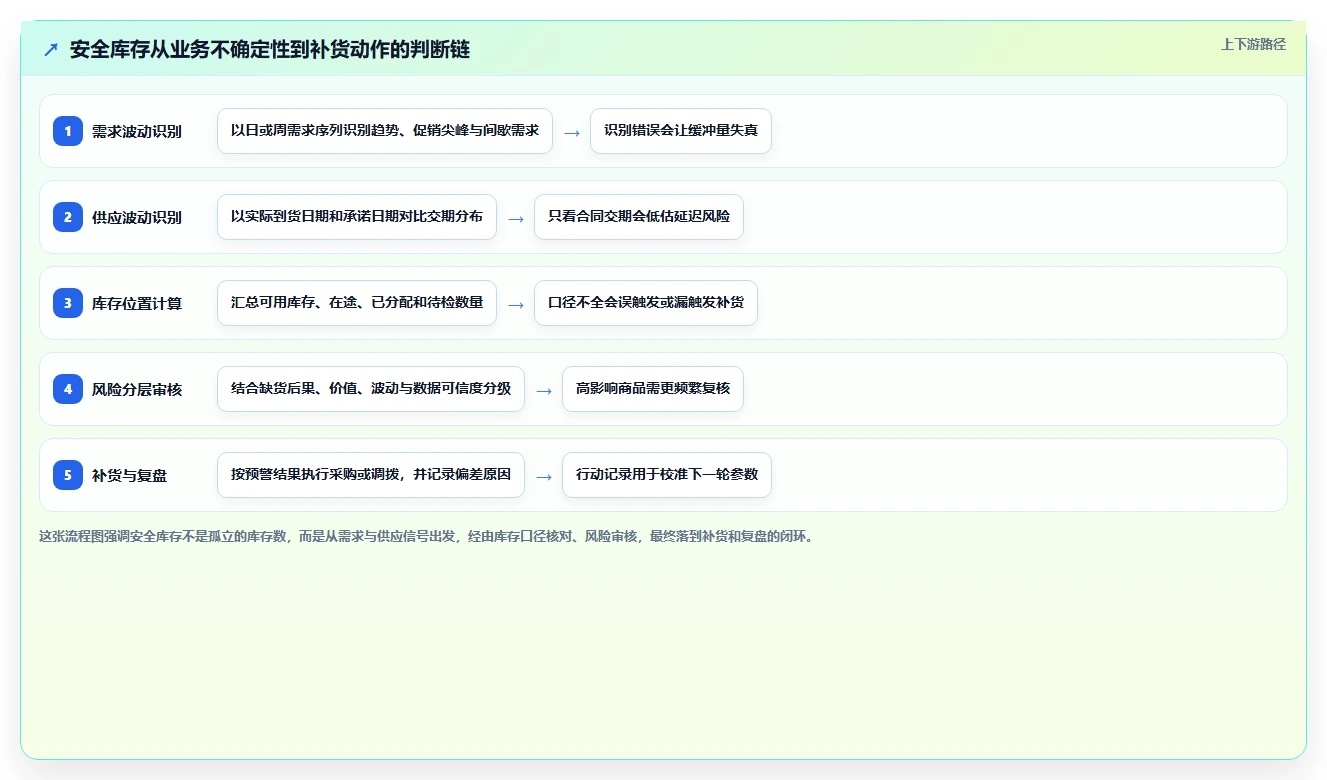This screenshot has width=1327, height=780.
Task: Click the 风险分层审核 step label
Action: point(137,389)
